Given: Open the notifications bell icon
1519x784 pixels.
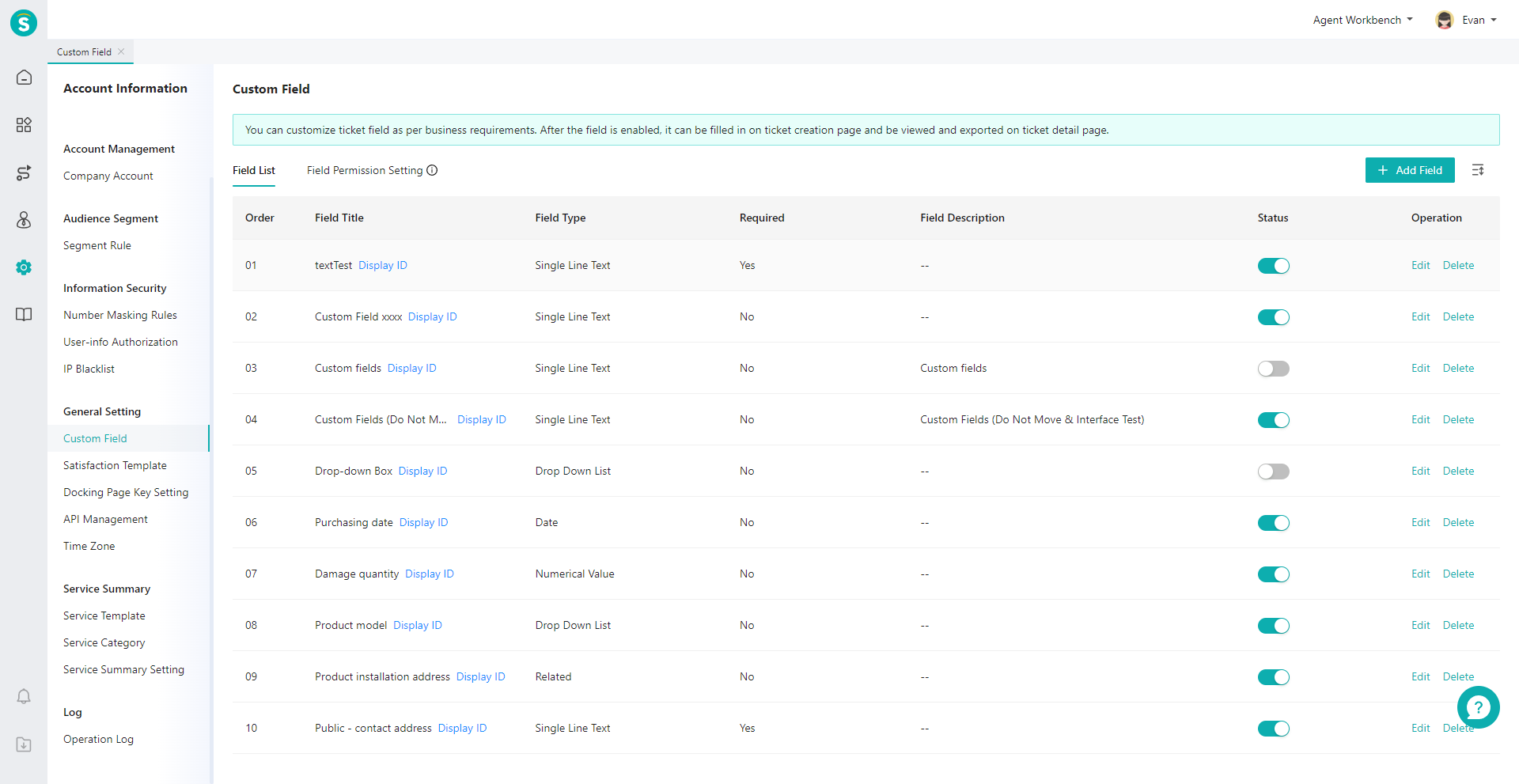Looking at the screenshot, I should point(24,696).
